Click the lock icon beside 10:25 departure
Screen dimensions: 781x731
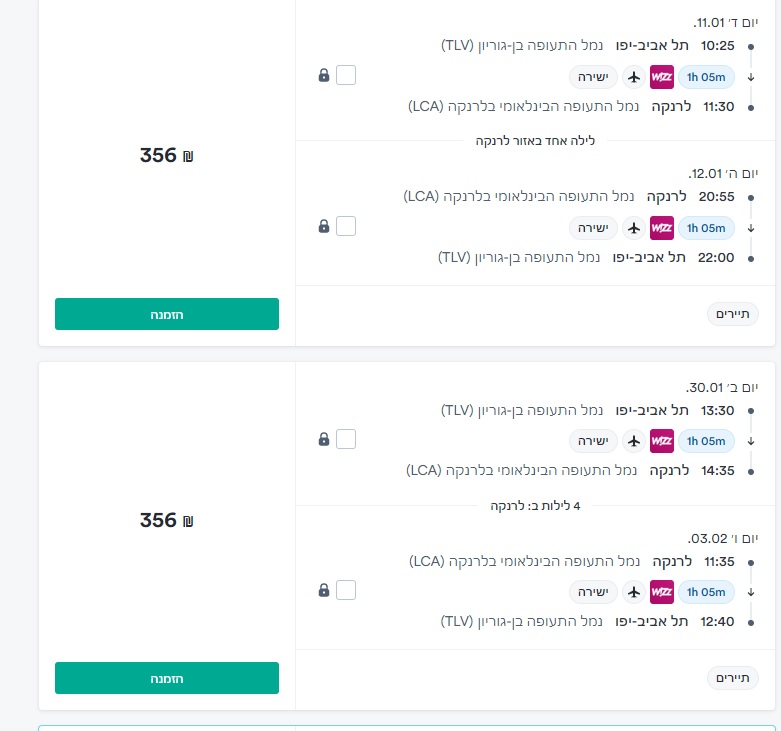[x=323, y=75]
